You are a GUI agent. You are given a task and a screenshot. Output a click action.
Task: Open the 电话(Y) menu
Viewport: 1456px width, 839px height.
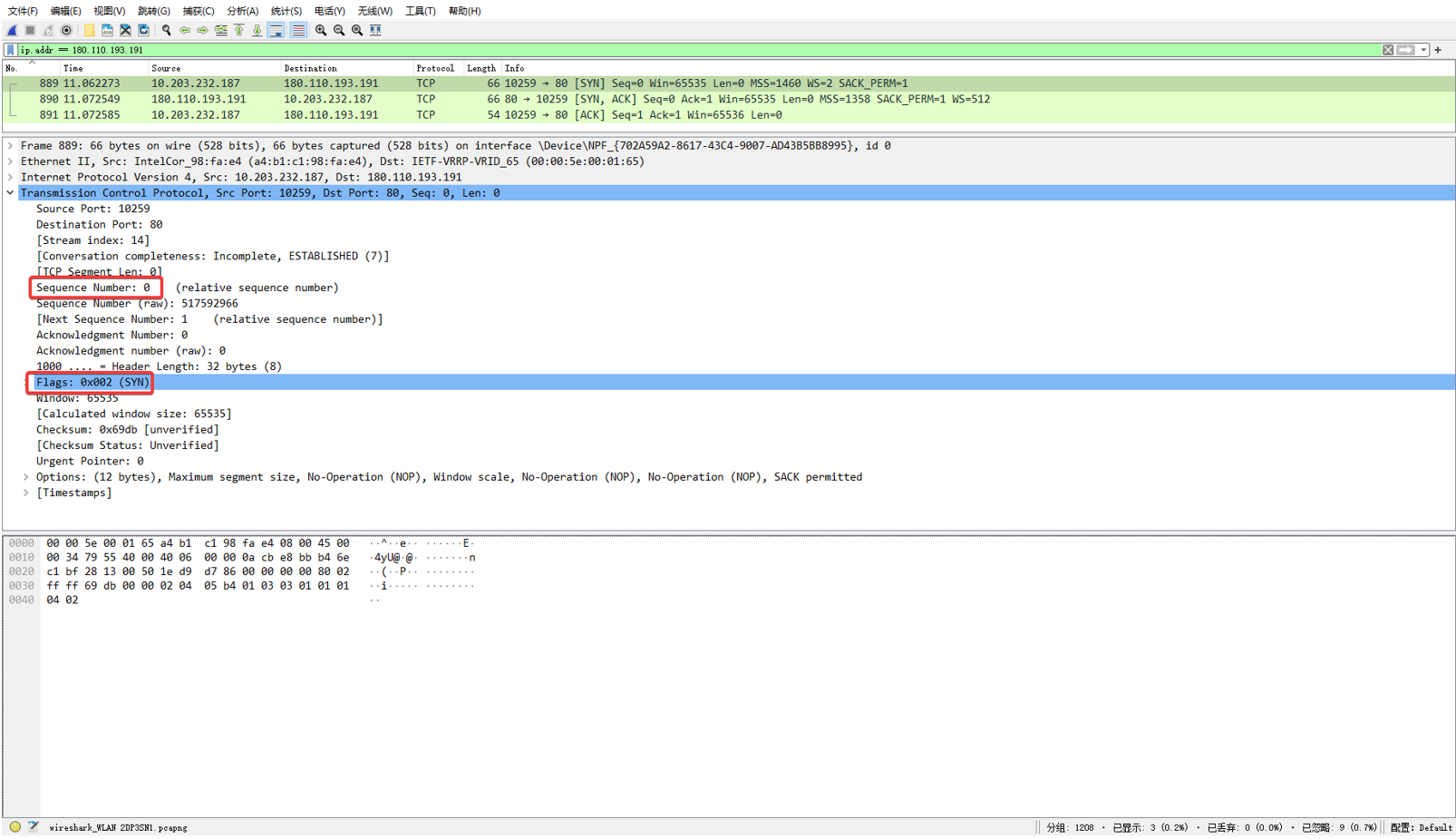coord(330,11)
